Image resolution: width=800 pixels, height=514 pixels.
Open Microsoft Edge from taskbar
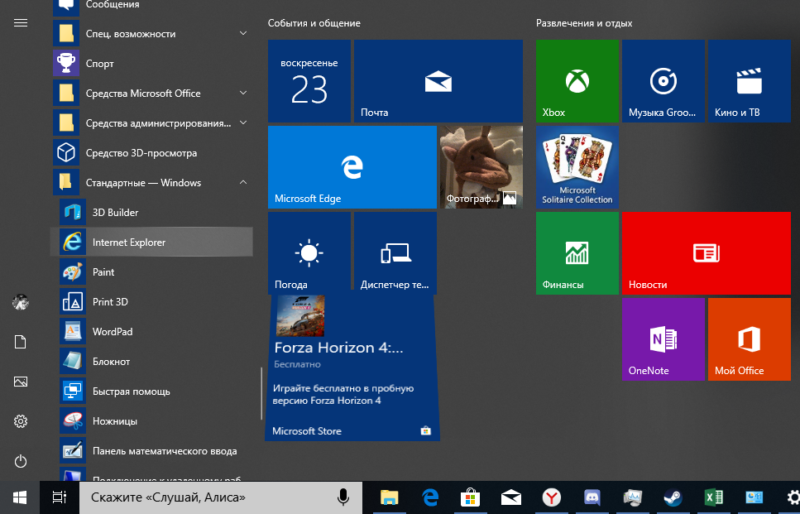pyautogui.click(x=430, y=497)
